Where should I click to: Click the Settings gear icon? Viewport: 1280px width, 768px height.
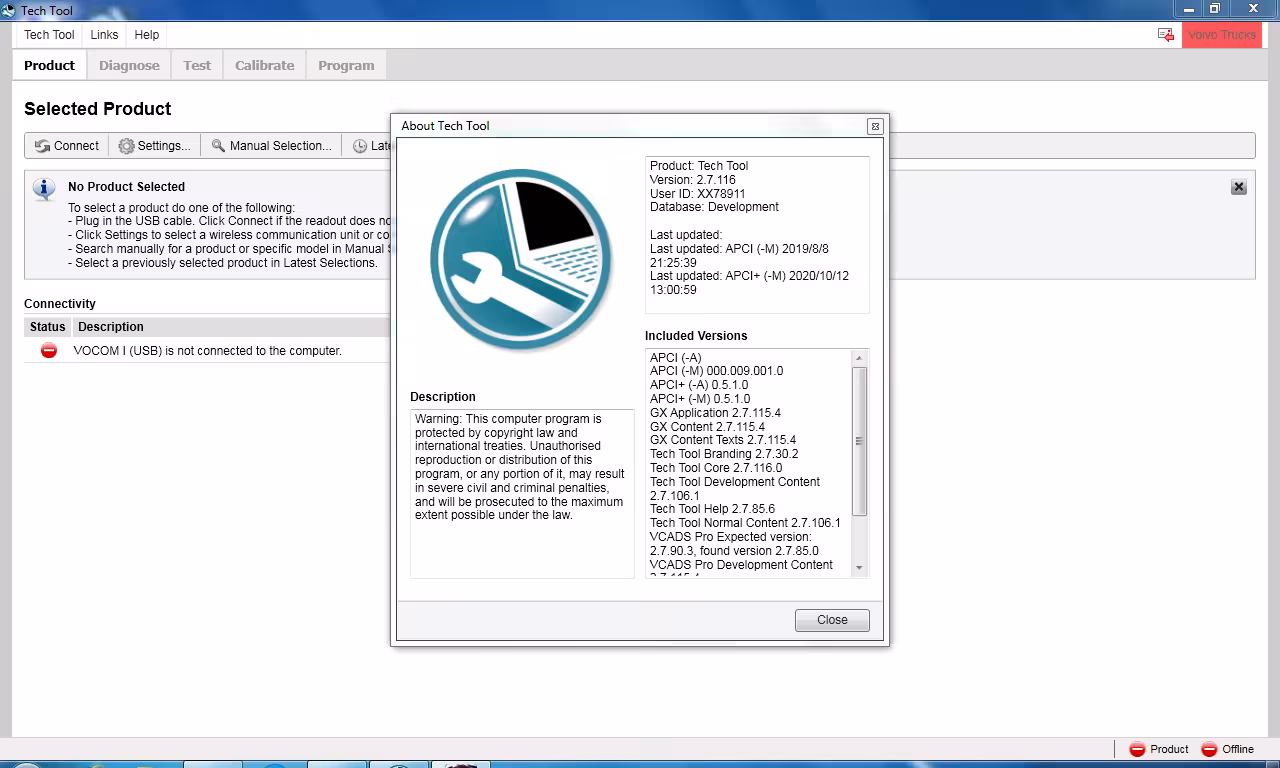pos(126,146)
